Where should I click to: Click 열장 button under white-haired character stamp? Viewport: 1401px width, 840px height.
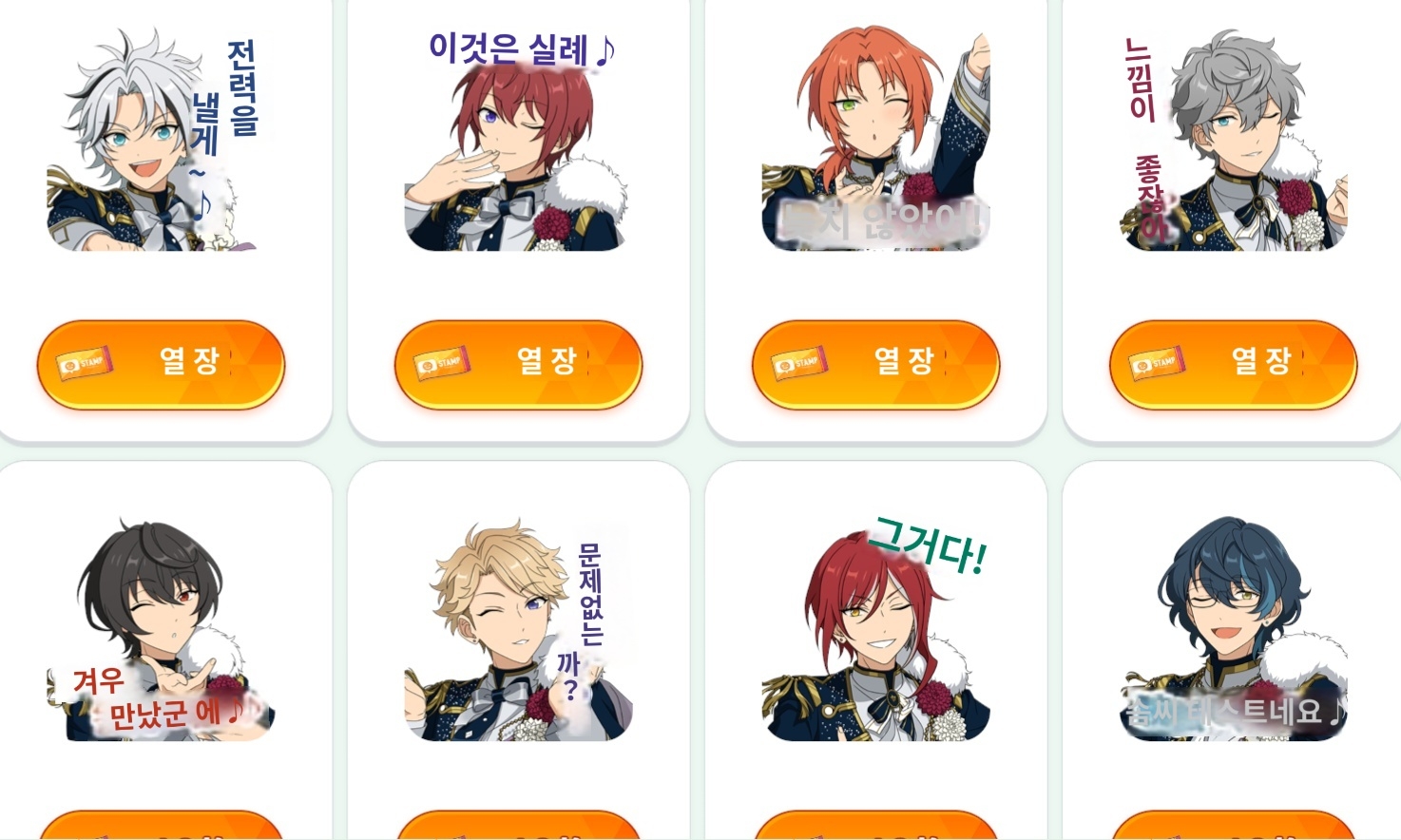click(x=161, y=365)
